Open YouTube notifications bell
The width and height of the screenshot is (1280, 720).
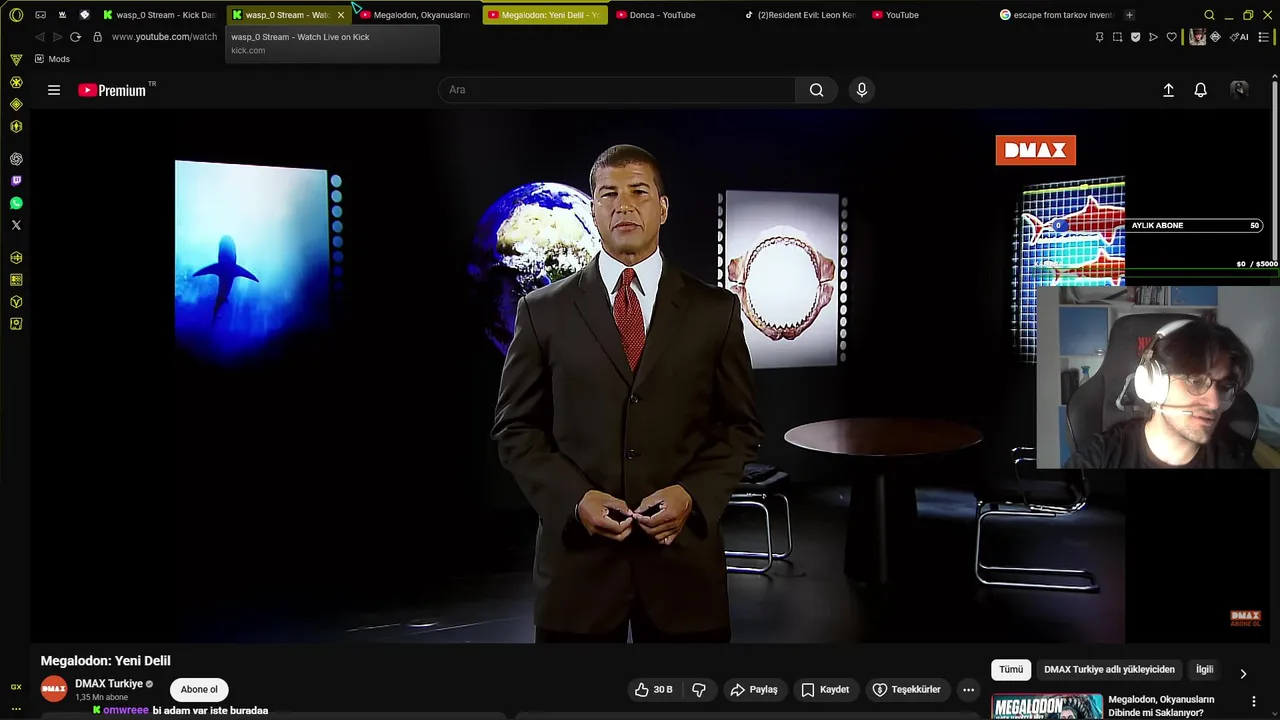[x=1201, y=90]
